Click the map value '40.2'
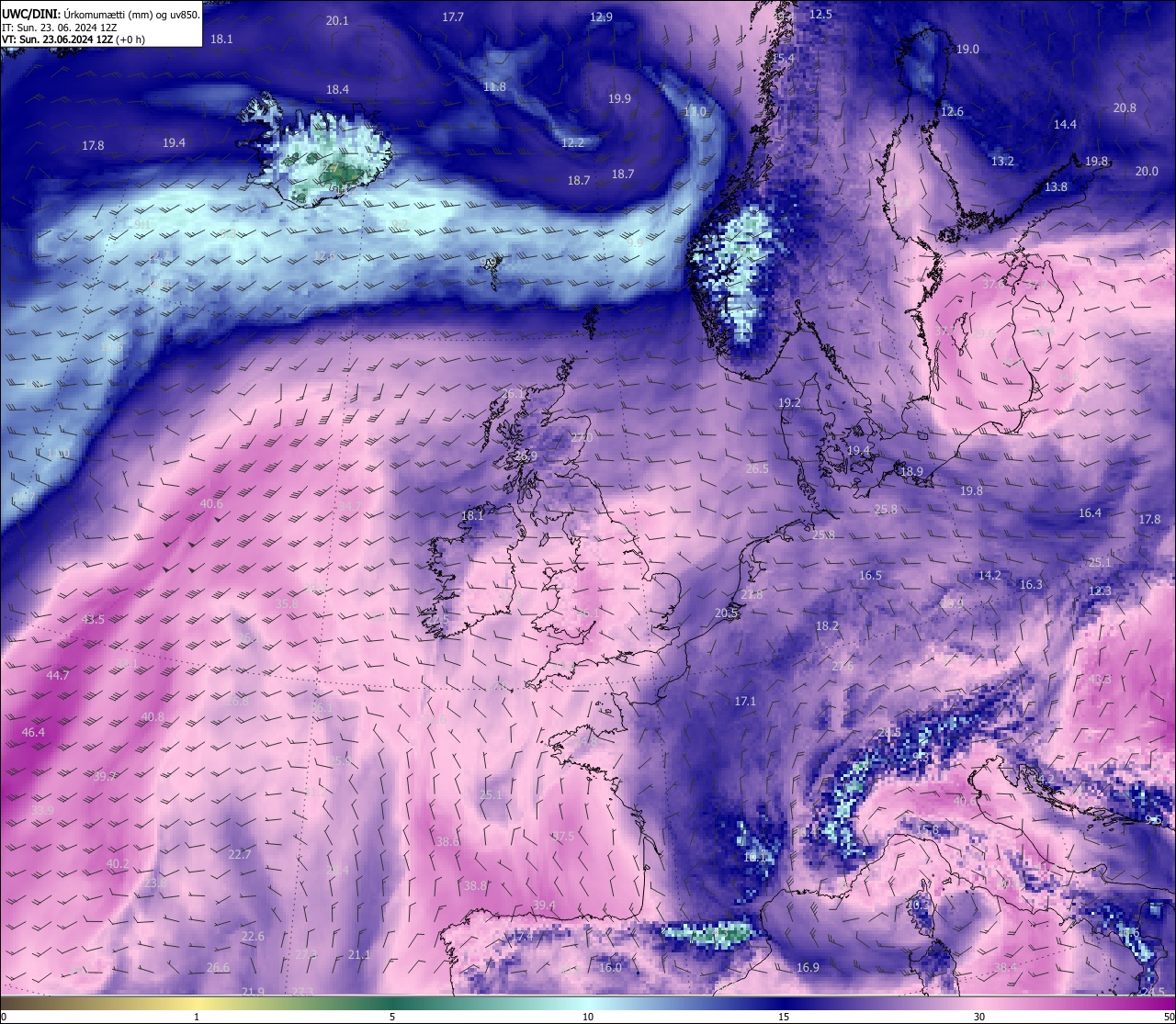Image resolution: width=1176 pixels, height=1024 pixels. tap(118, 864)
